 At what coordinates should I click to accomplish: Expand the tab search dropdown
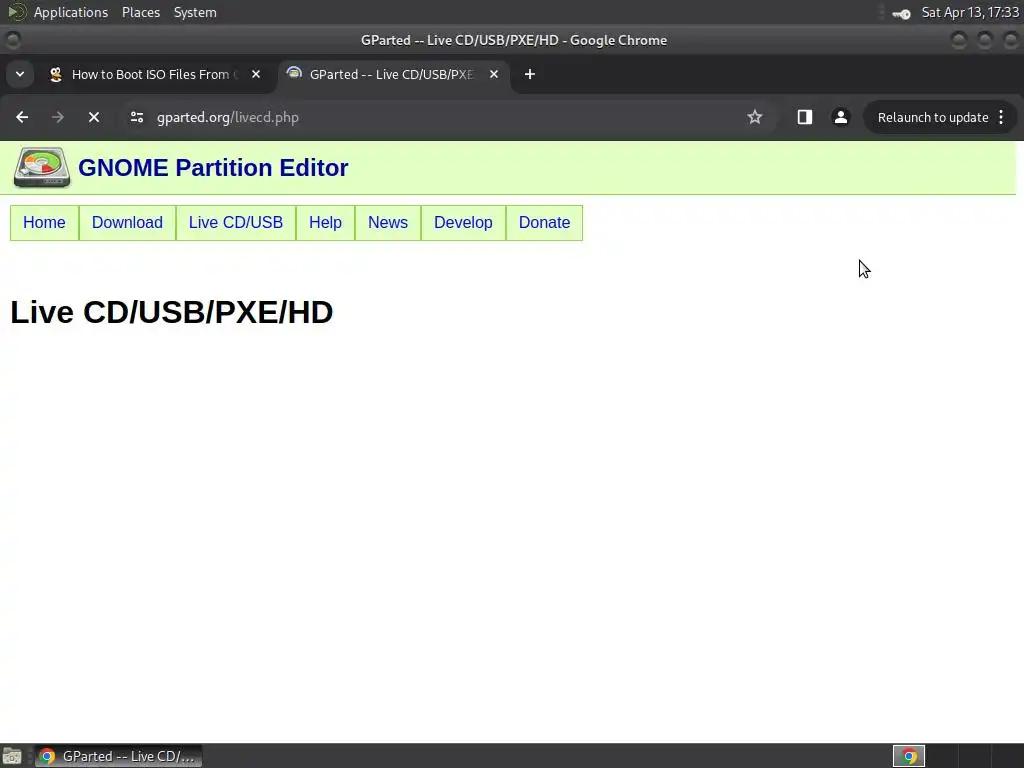(20, 74)
